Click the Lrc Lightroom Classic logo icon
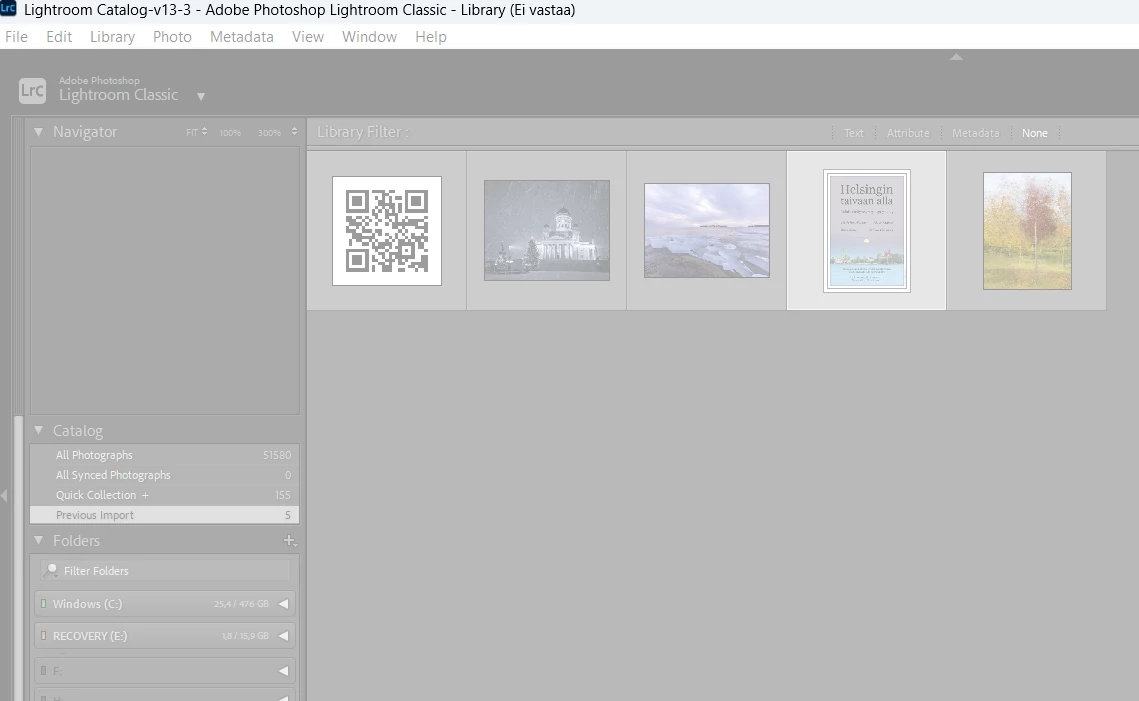 [x=32, y=91]
